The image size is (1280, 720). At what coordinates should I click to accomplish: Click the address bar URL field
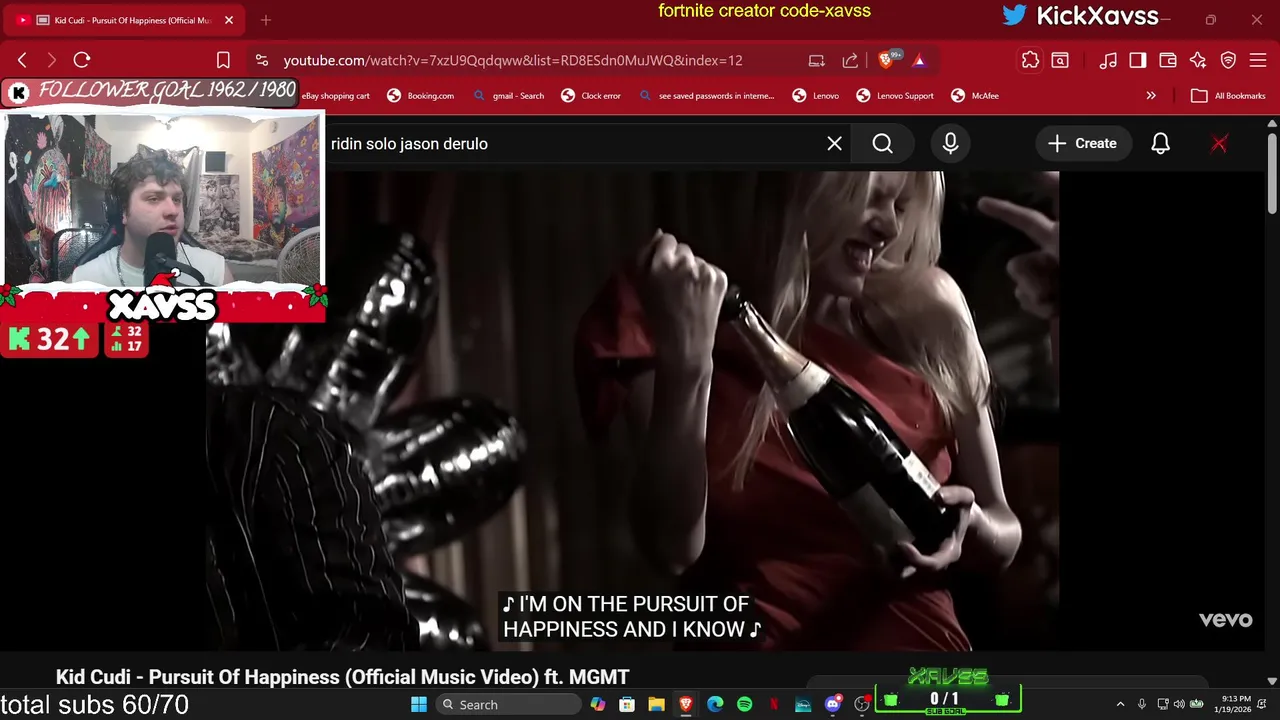coord(512,60)
